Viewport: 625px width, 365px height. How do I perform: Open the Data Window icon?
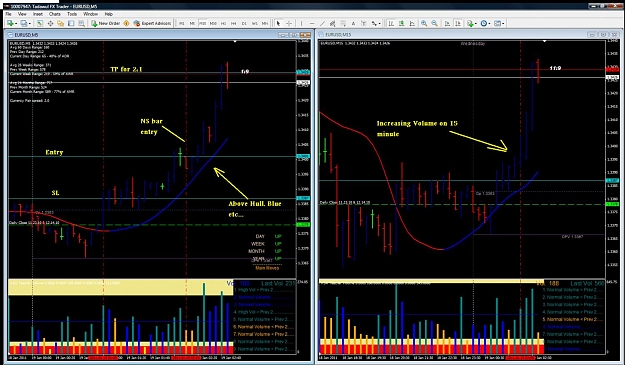tap(51, 24)
